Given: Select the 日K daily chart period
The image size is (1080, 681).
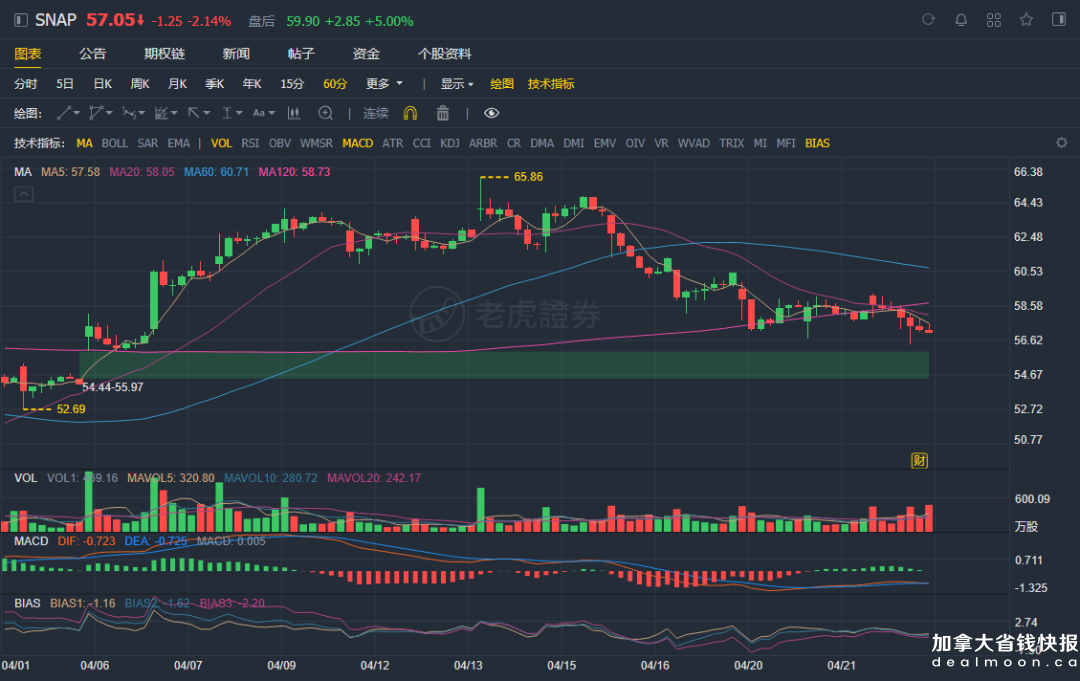Looking at the screenshot, I should pos(102,84).
